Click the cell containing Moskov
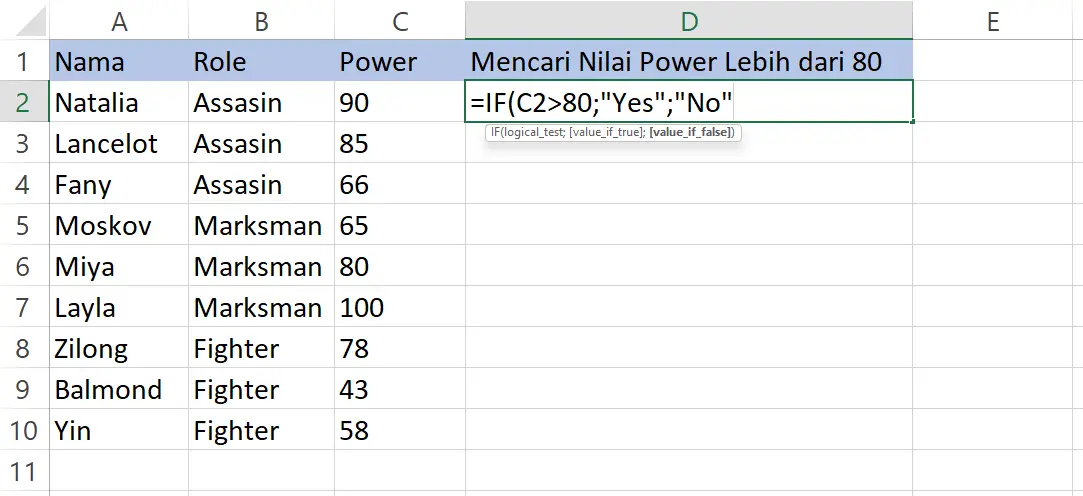Image resolution: width=1083 pixels, height=496 pixels. click(x=119, y=225)
